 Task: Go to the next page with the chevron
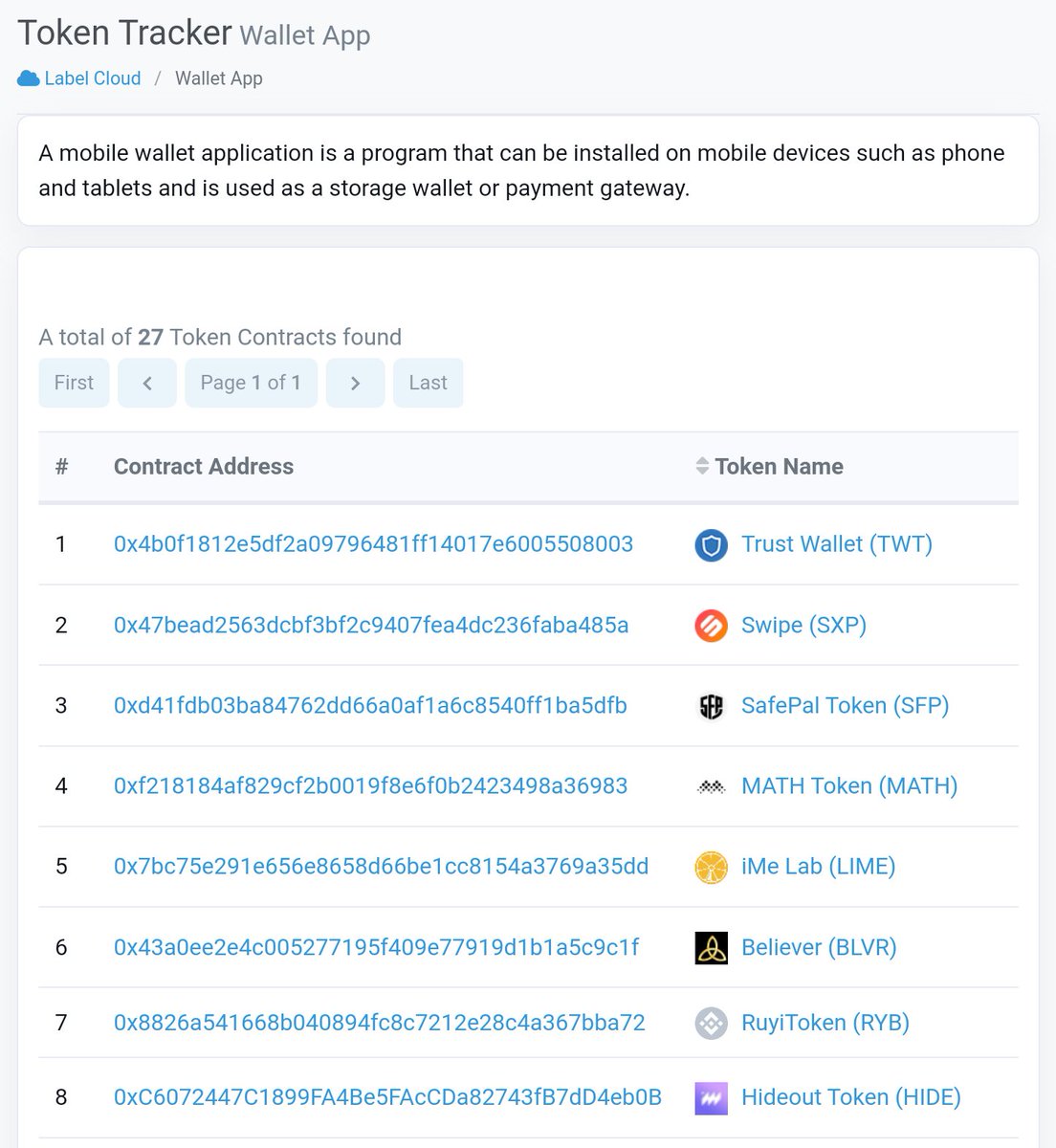pyautogui.click(x=355, y=383)
